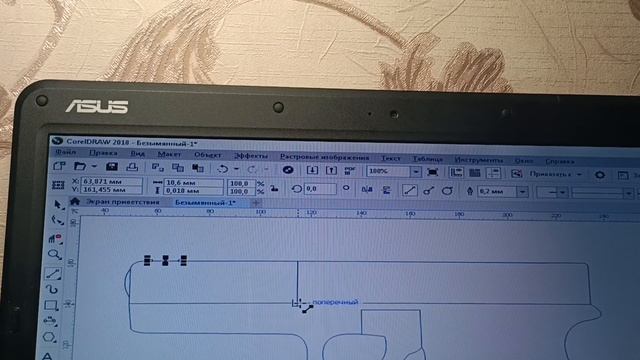Viewport: 640px width, 360px height.
Task: Toggle Show rulers button
Action: coord(456,172)
